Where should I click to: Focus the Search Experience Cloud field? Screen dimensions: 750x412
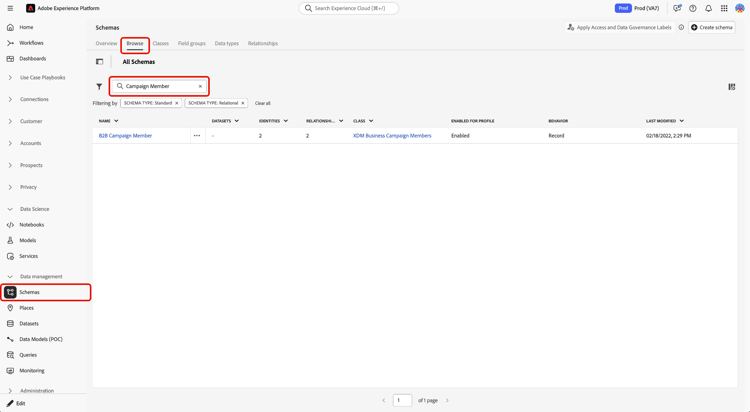(349, 8)
